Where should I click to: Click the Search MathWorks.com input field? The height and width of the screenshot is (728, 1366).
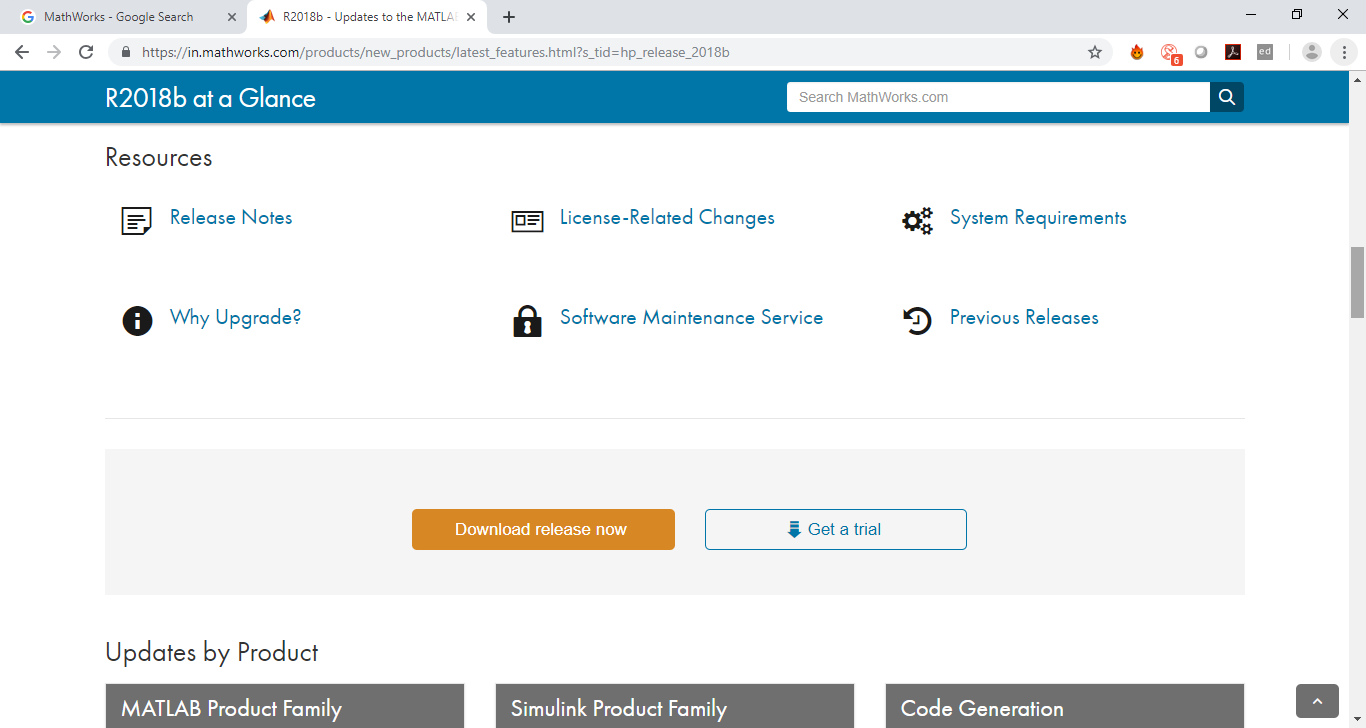coord(998,97)
